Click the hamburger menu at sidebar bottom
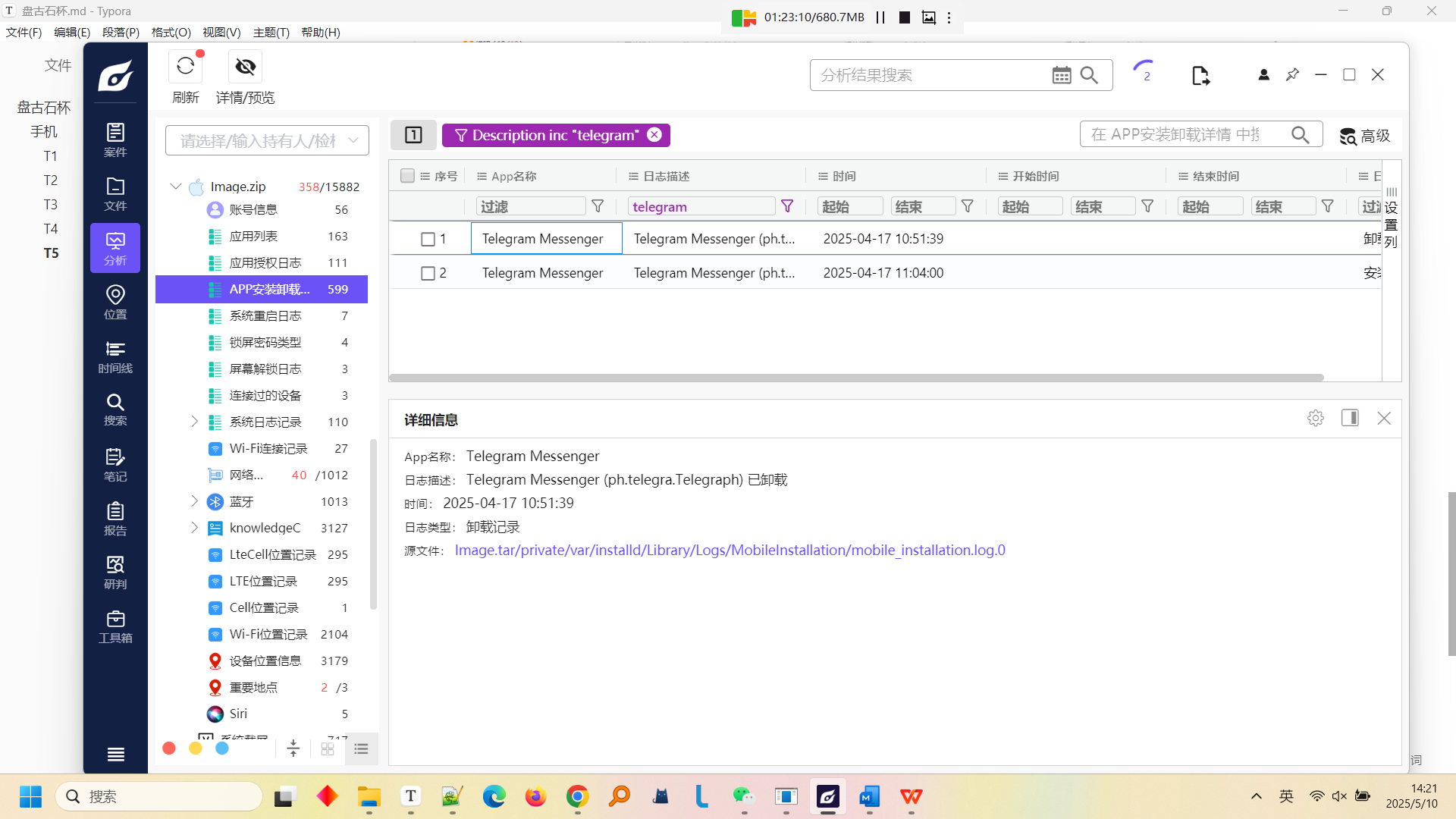 115,754
